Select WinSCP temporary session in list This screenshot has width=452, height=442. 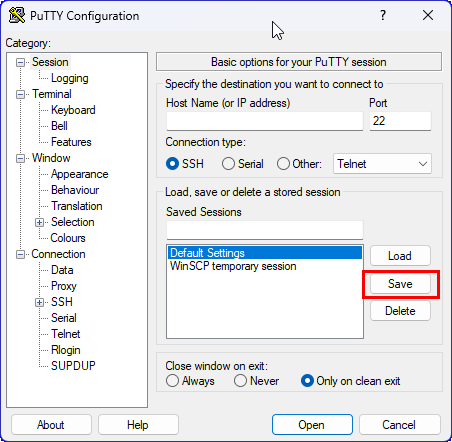(x=233, y=266)
